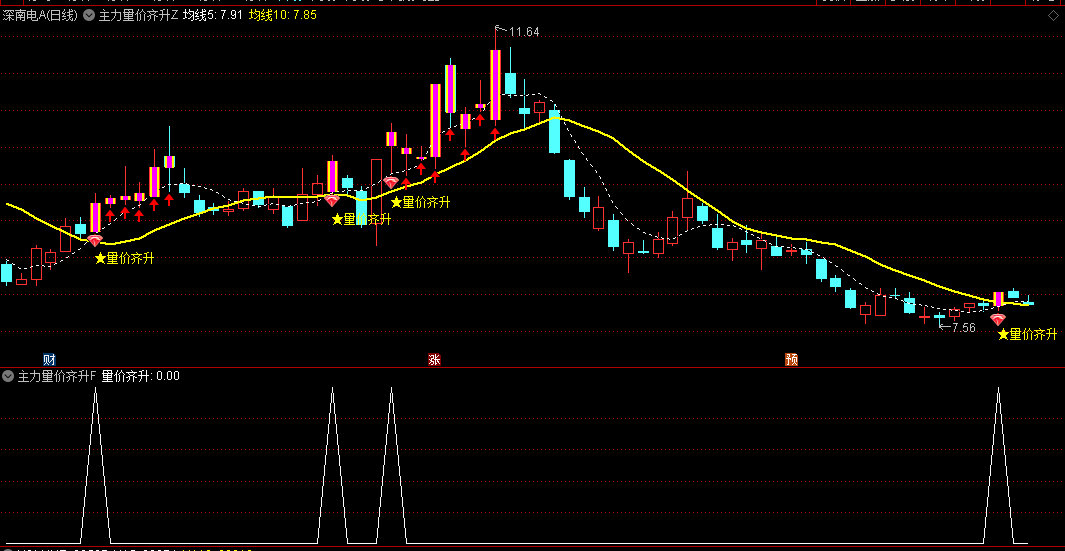Open the 主力量价齐升F sub-chart indicator dropdown arrow

click(8, 376)
